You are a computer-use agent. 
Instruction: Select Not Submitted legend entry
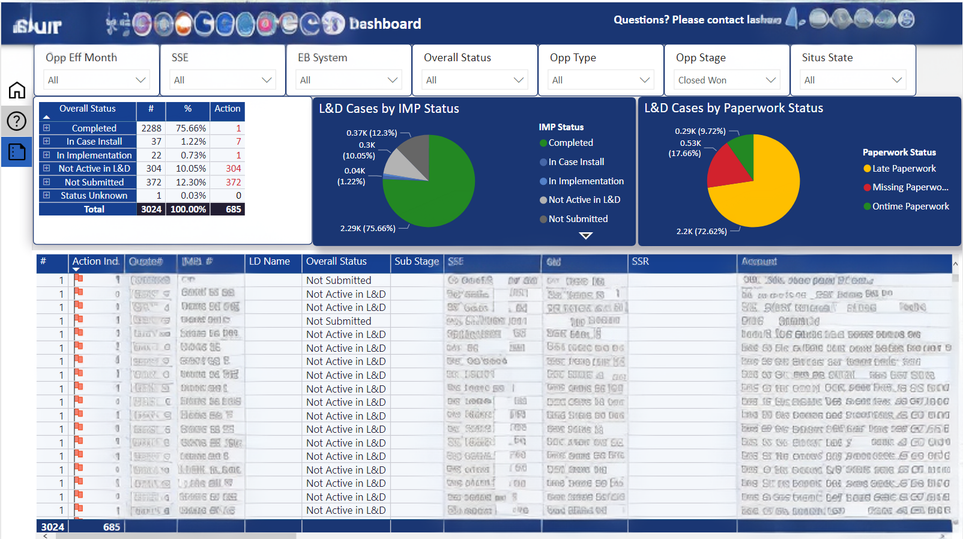click(x=574, y=219)
